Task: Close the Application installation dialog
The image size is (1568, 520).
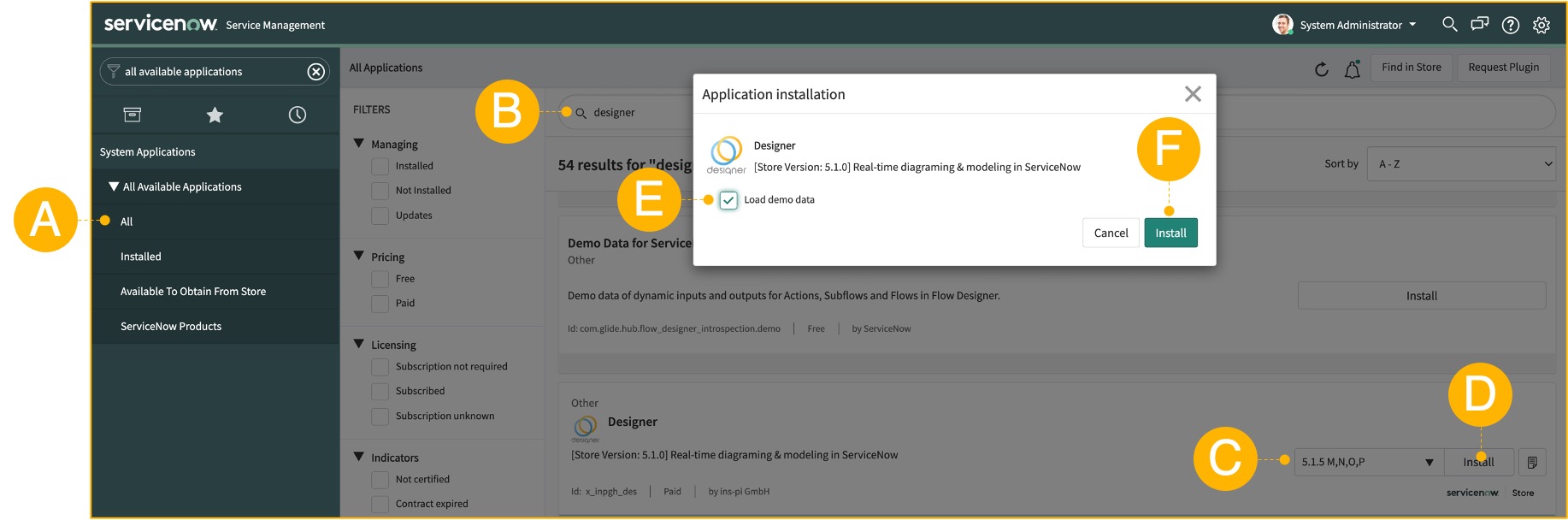Action: [x=1193, y=94]
